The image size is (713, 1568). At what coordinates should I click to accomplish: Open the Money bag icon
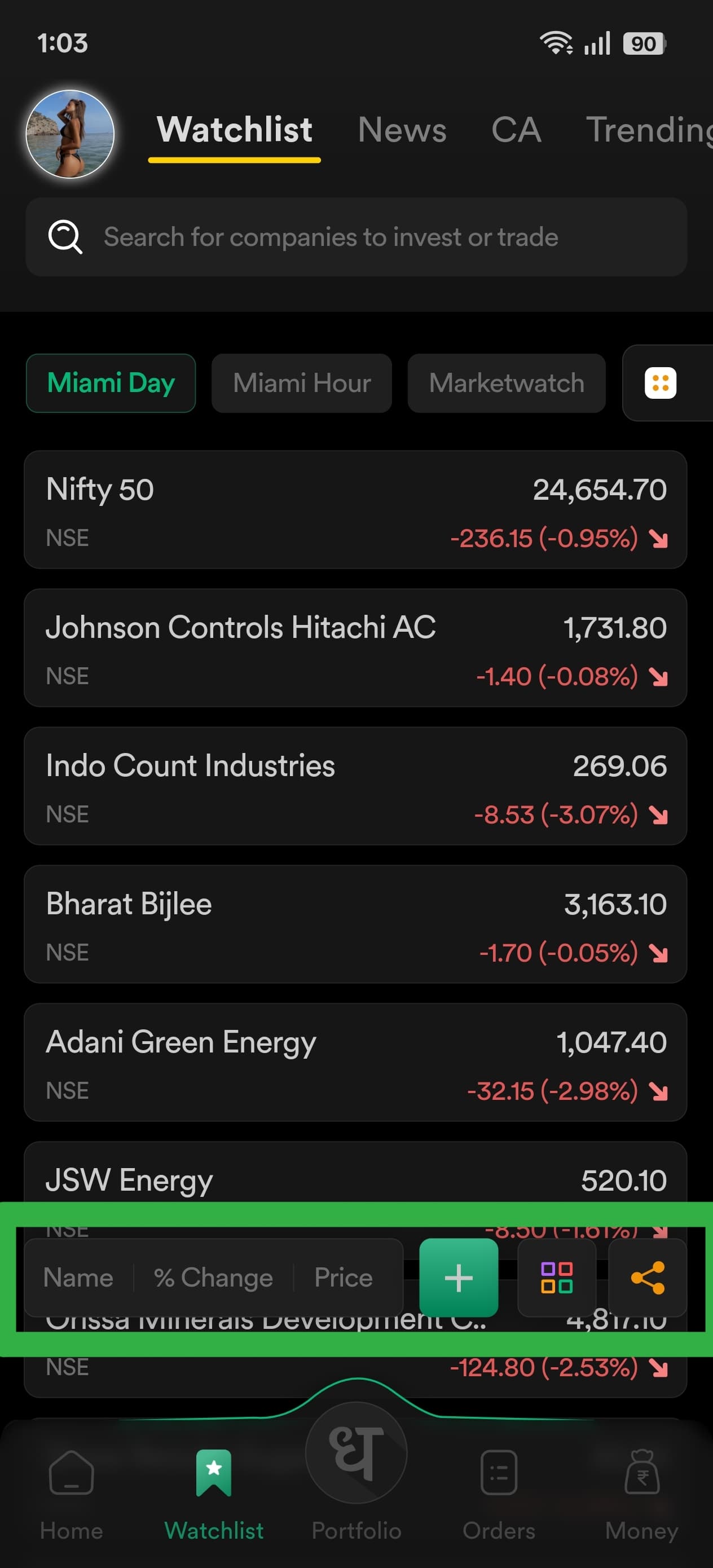642,1473
